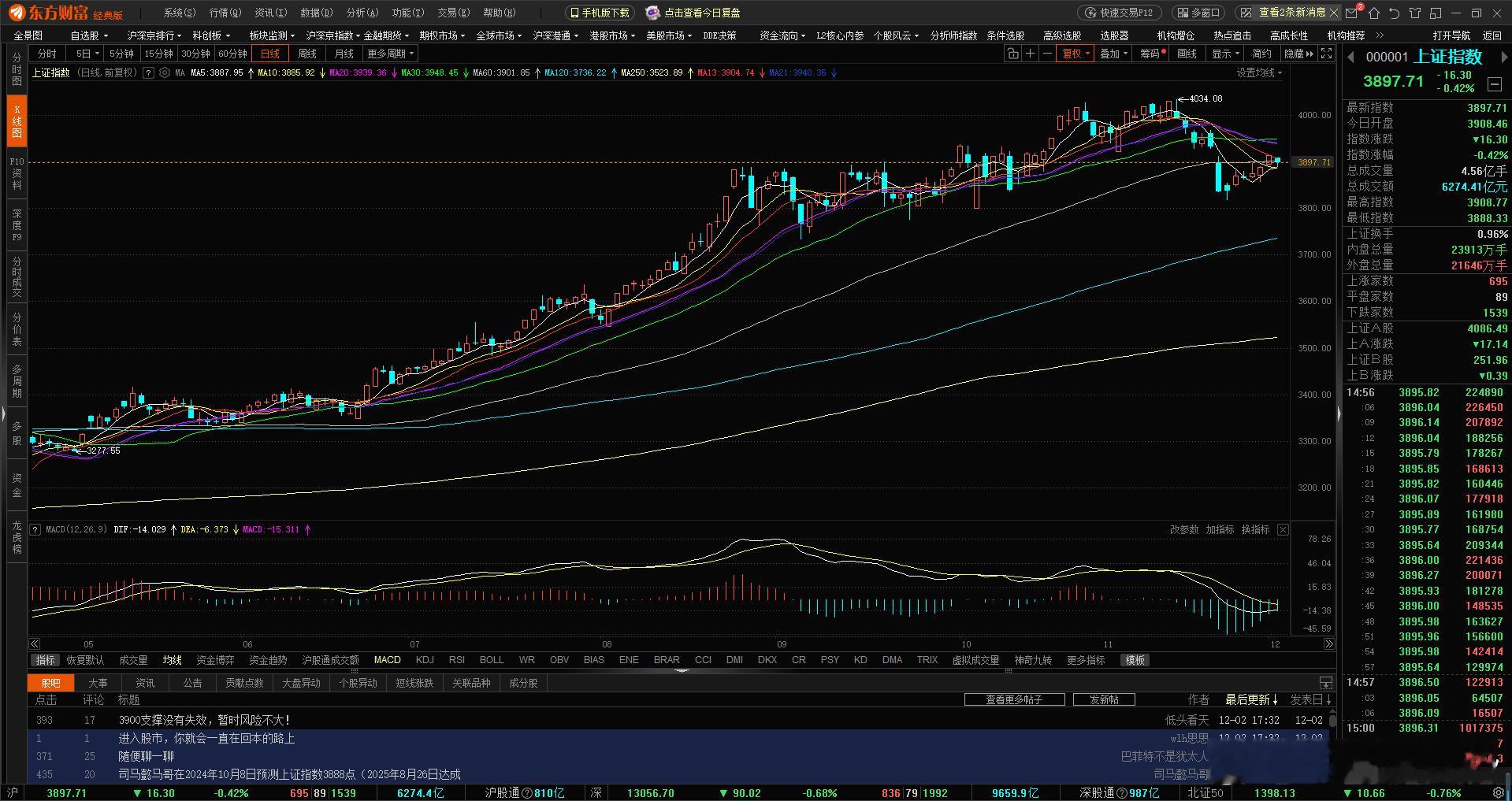Open 快速交易F12 quick trade
This screenshot has height=801, width=1512.
[1119, 13]
